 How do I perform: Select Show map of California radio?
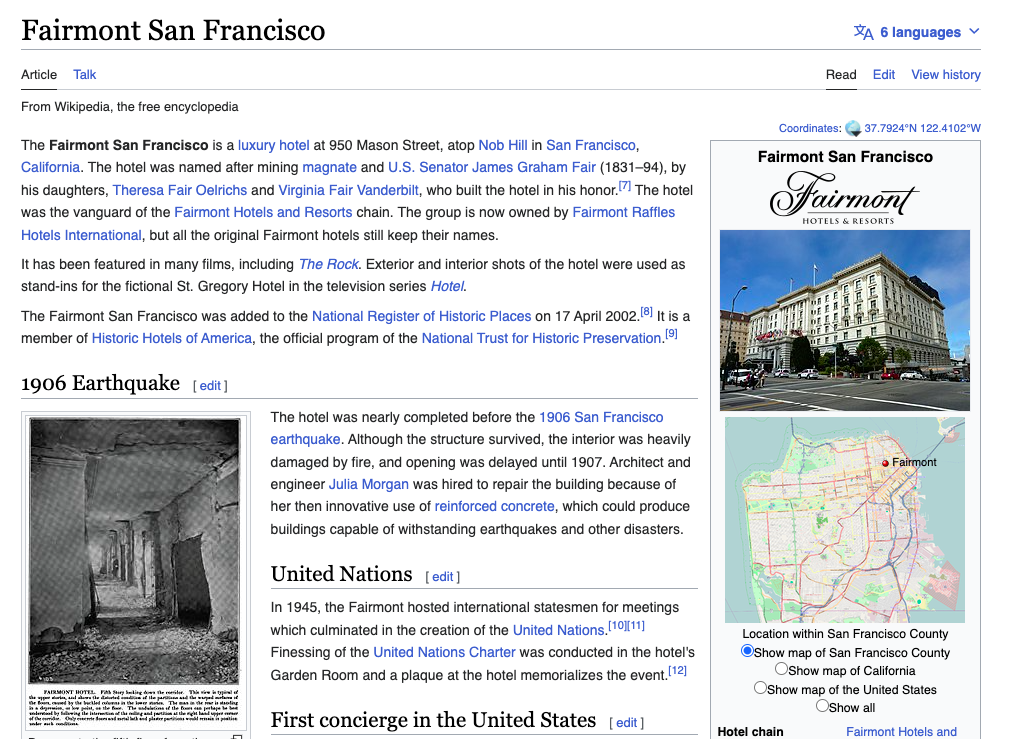tap(782, 669)
